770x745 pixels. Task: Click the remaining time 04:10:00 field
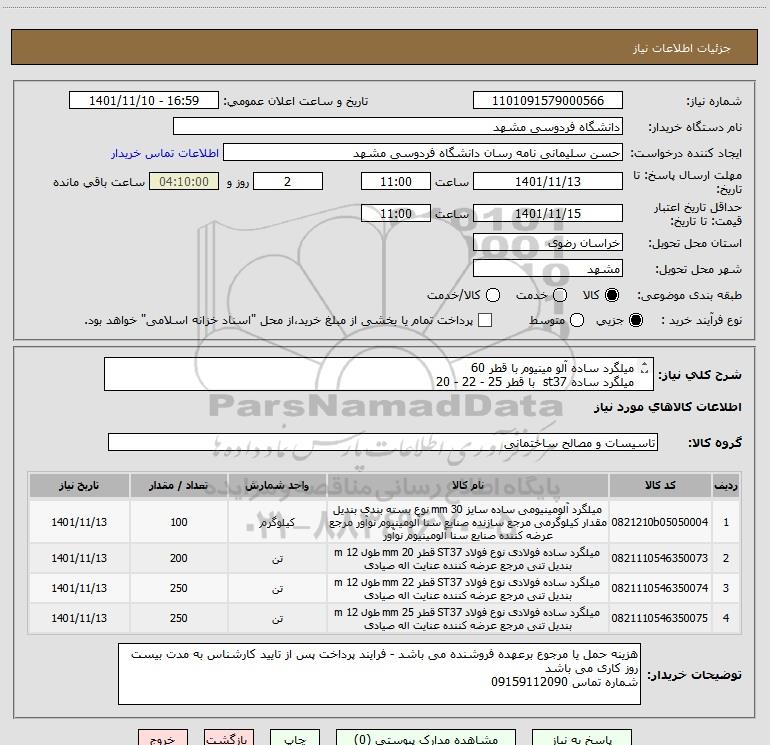tap(184, 181)
